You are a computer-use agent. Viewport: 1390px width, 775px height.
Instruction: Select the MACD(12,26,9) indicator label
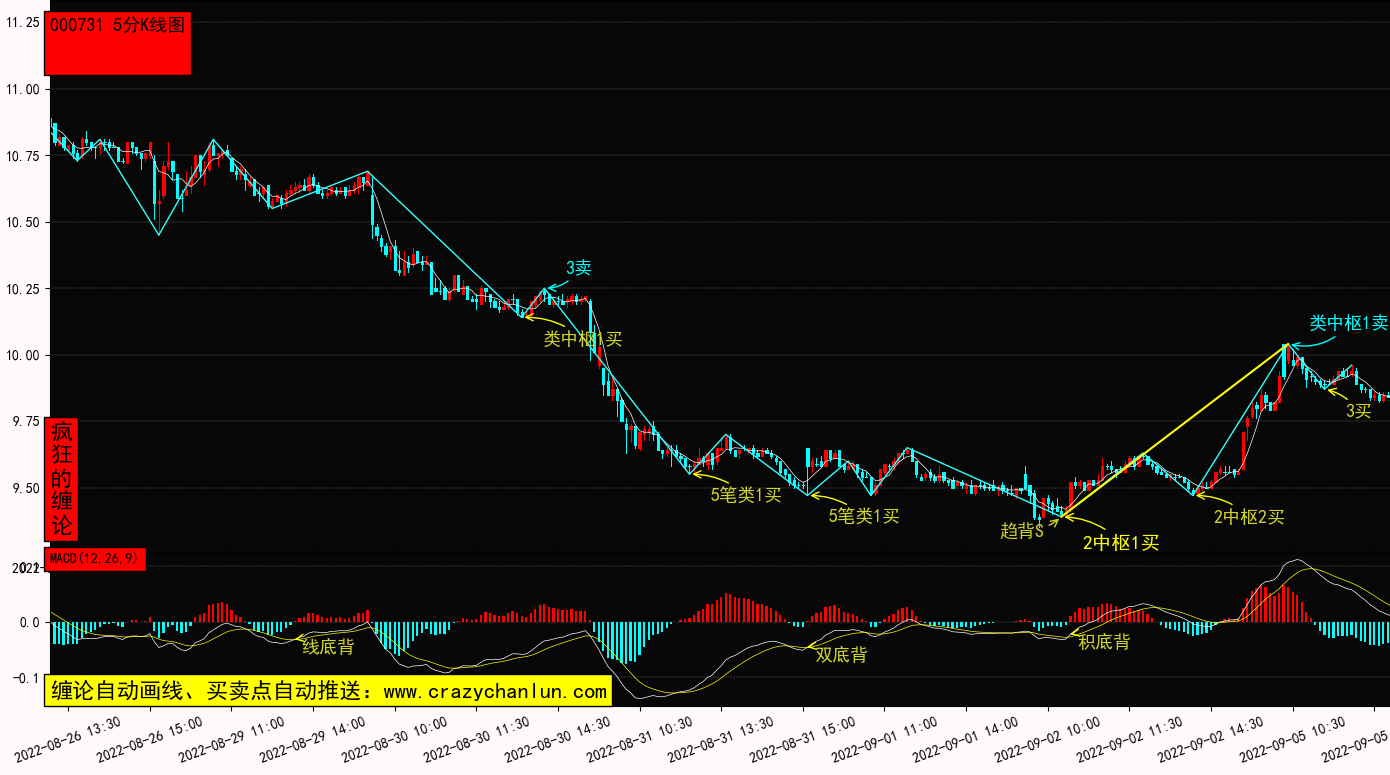pos(95,558)
